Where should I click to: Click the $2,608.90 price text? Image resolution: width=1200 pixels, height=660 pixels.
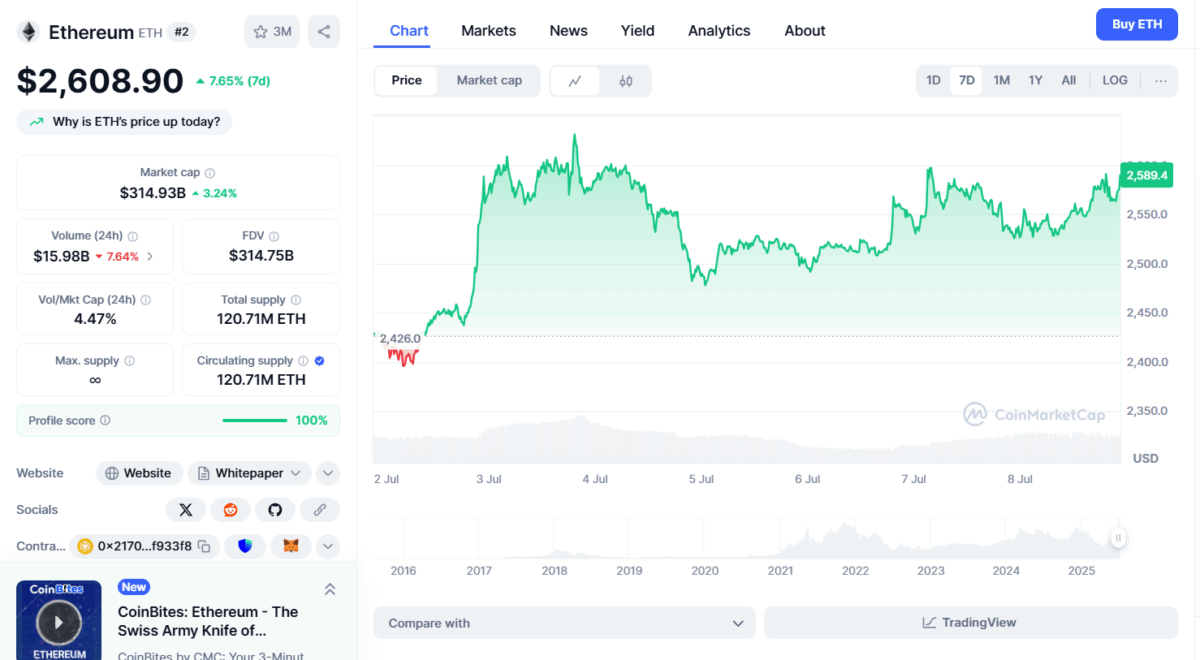tap(100, 81)
